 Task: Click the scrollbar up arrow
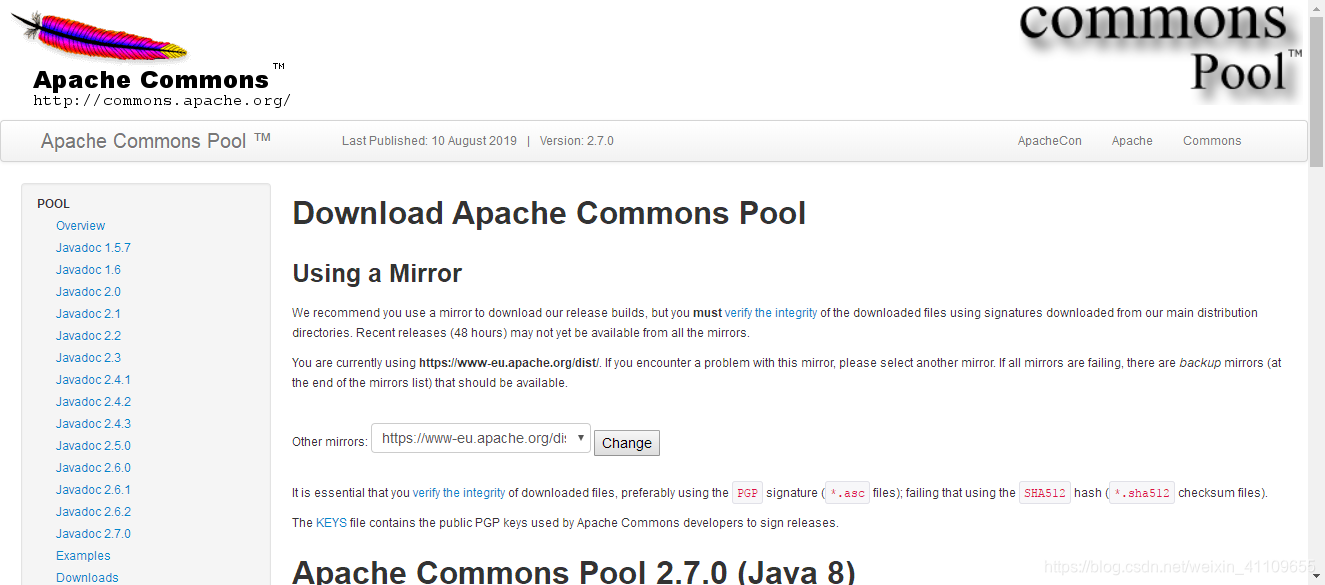point(1316,8)
